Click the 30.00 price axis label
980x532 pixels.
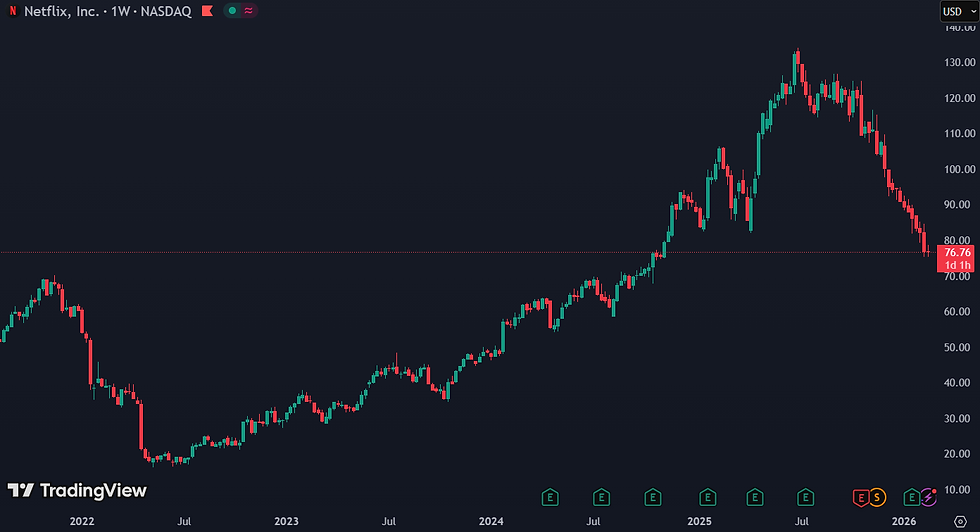click(x=959, y=418)
